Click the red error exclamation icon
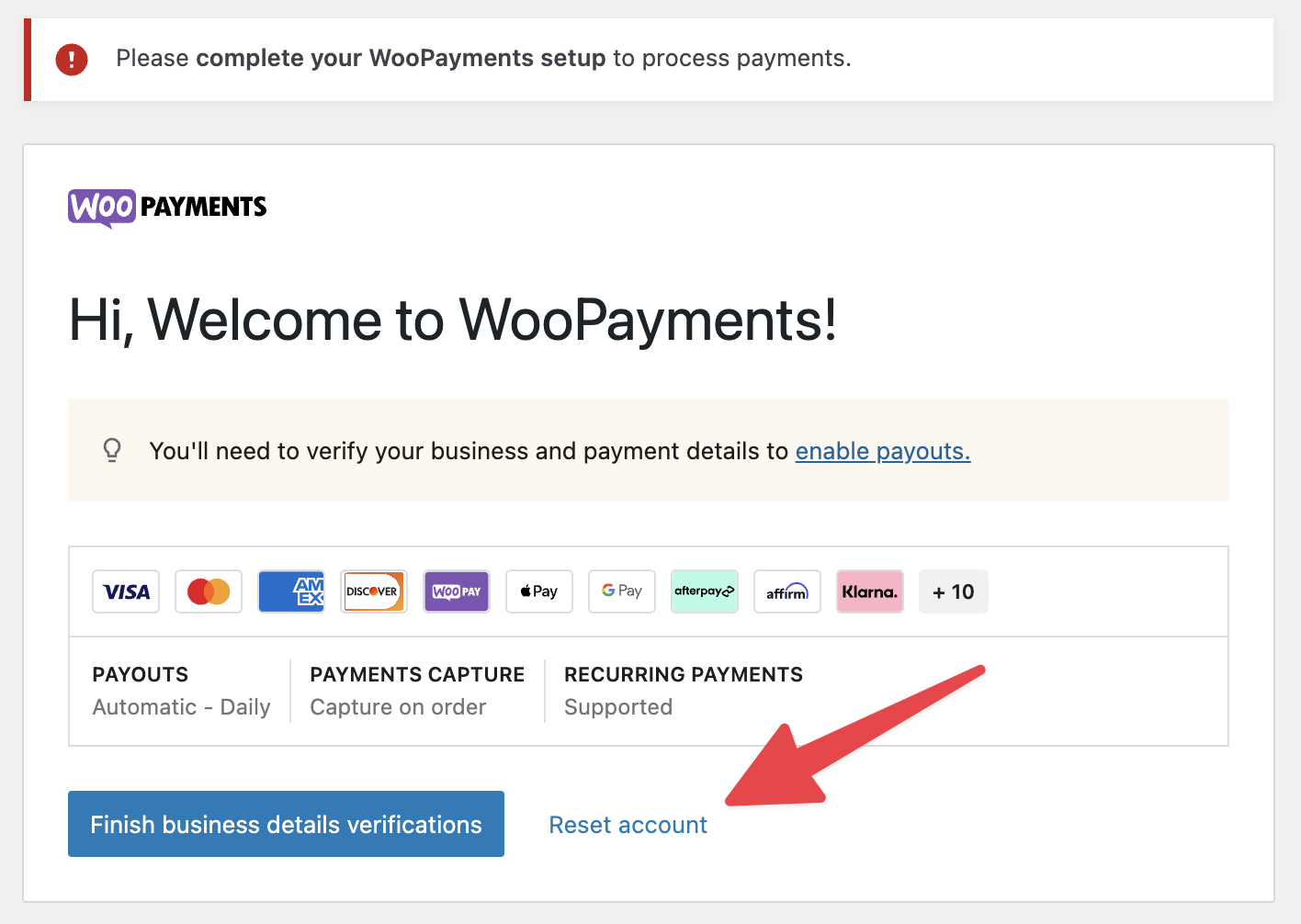Screen dimensions: 1301x924 (71, 59)
